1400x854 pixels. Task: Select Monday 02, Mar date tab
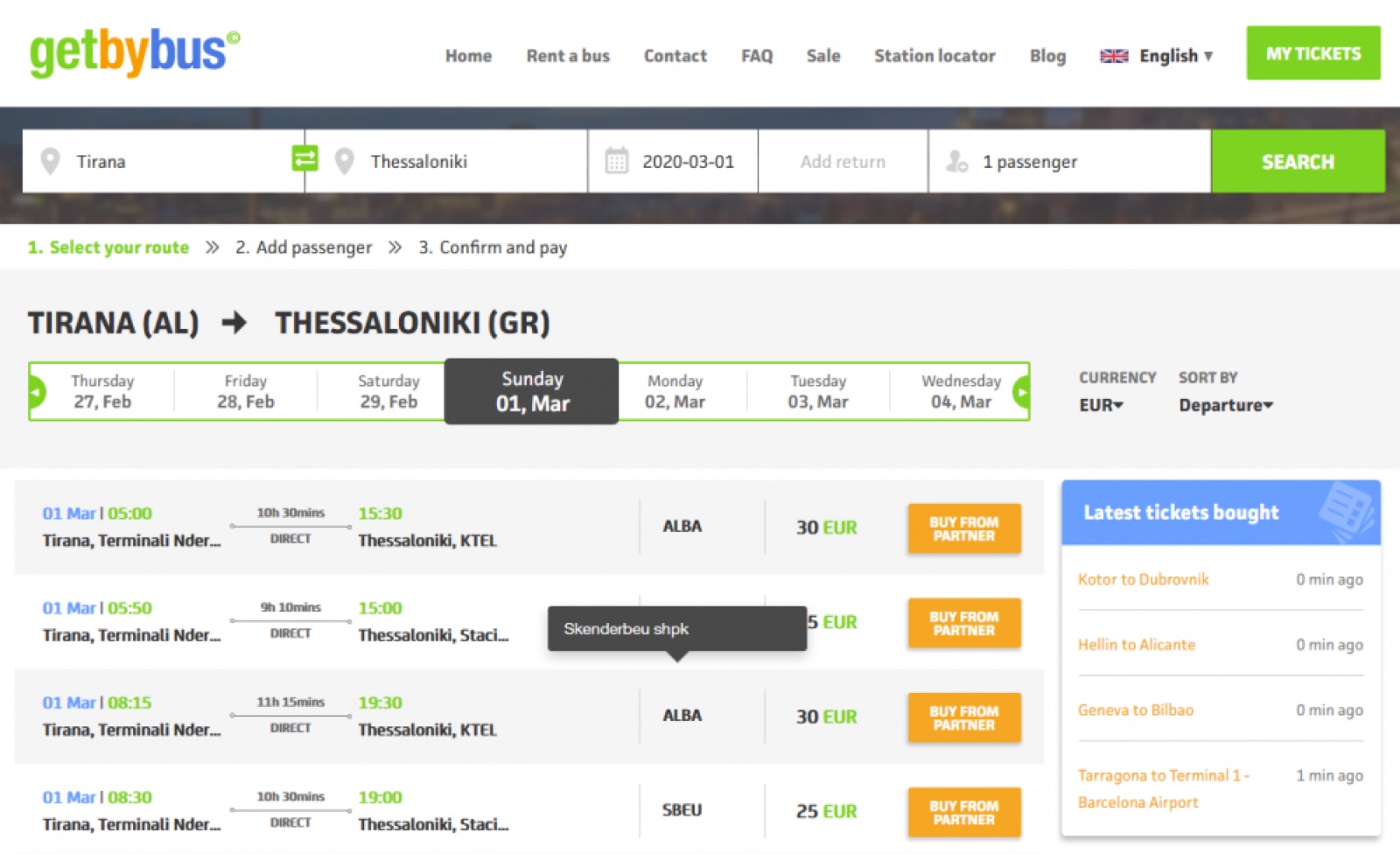(675, 391)
